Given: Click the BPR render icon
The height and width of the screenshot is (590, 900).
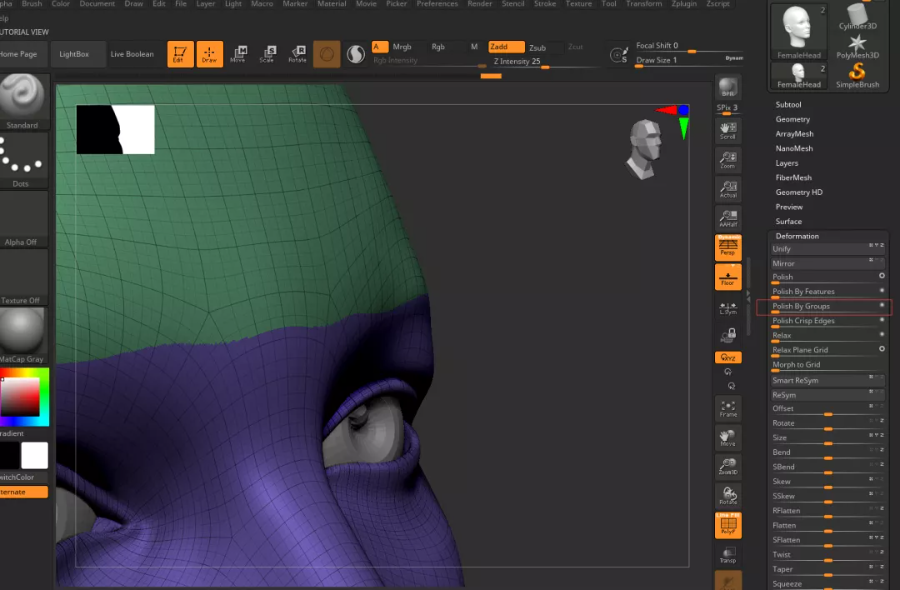Looking at the screenshot, I should point(728,87).
